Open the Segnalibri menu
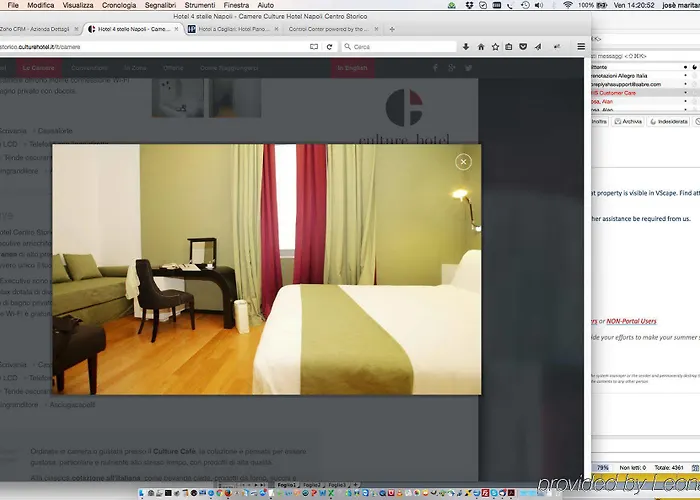The image size is (700, 500). [160, 5]
